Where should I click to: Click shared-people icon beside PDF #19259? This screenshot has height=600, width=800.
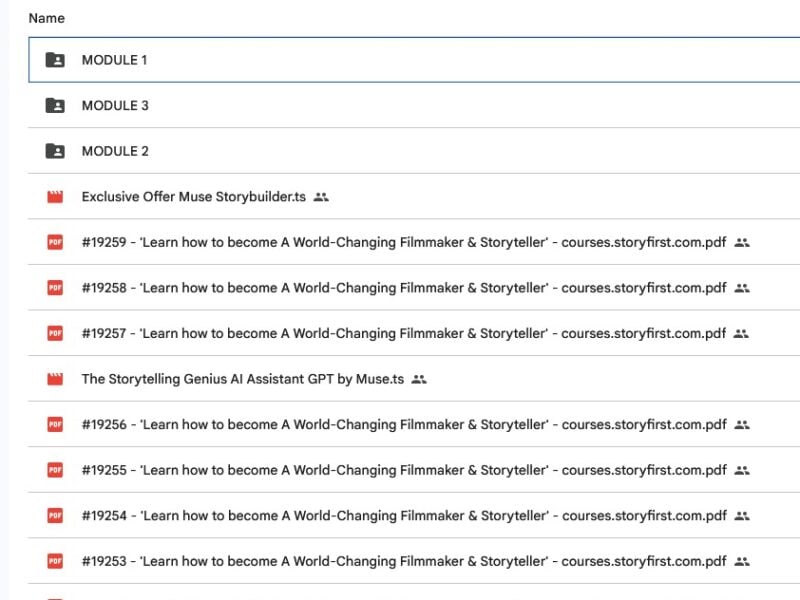[742, 243]
